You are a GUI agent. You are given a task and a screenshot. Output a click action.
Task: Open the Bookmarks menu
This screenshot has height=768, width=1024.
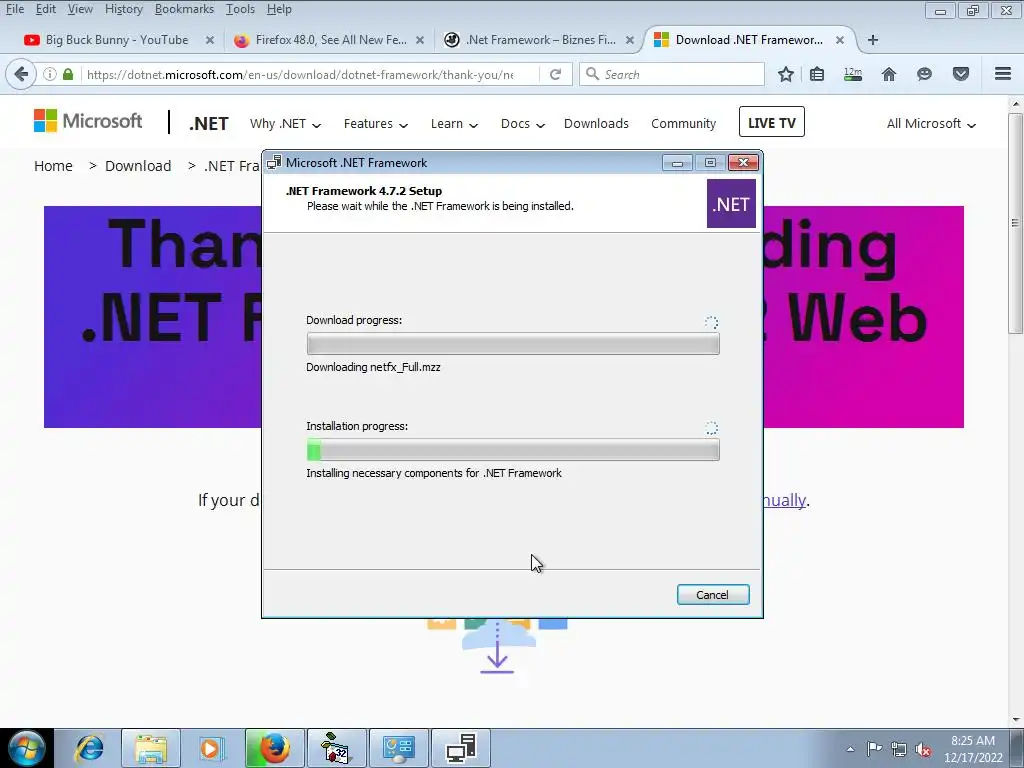click(x=184, y=9)
